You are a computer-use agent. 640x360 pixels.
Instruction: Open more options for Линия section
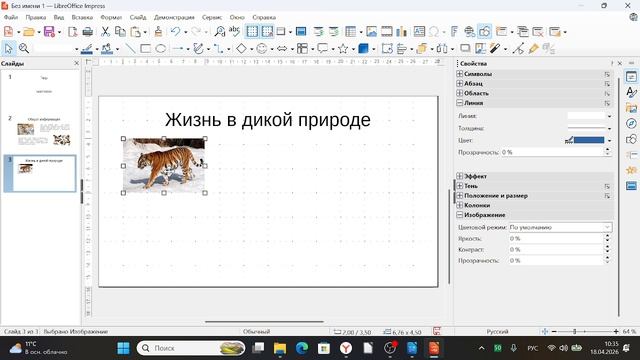607,103
